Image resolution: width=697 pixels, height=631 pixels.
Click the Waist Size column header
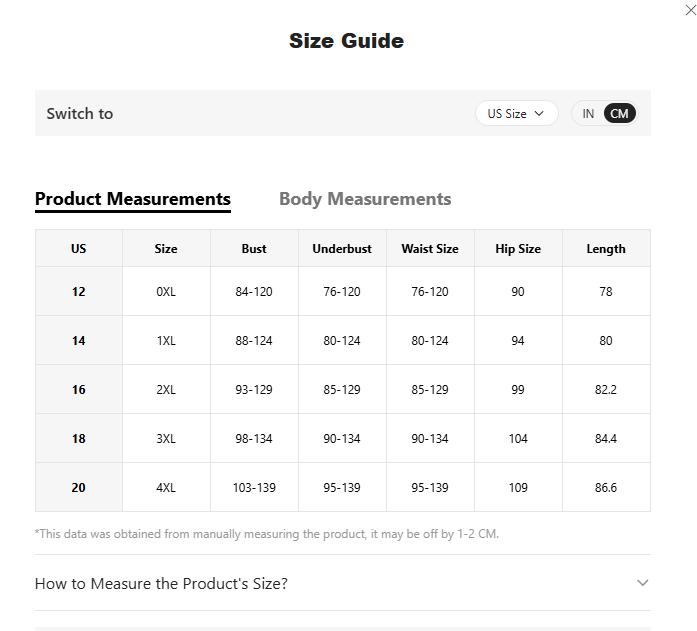430,249
